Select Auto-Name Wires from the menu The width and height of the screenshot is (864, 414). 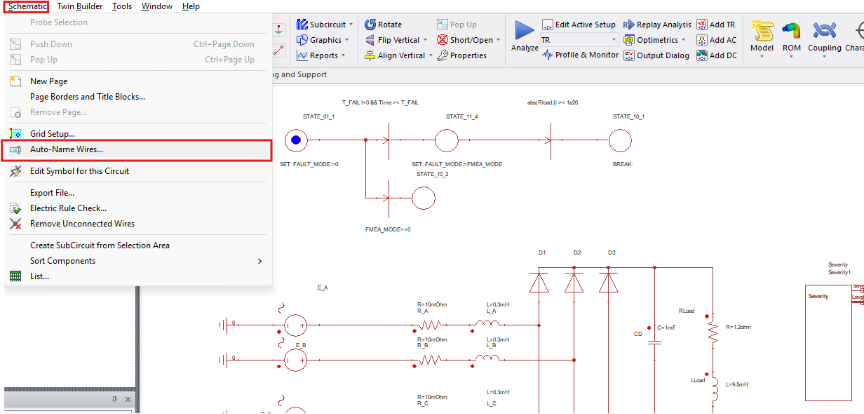pyautogui.click(x=66, y=150)
